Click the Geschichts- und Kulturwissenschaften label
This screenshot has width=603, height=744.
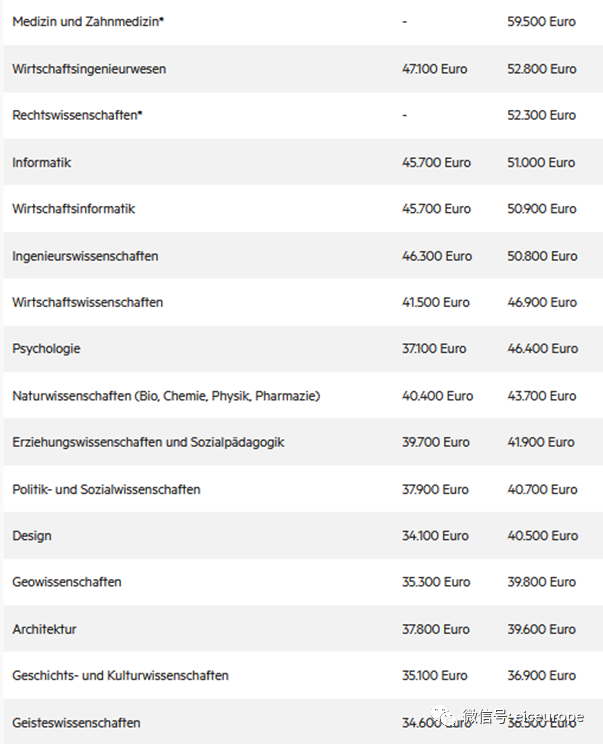pyautogui.click(x=120, y=676)
